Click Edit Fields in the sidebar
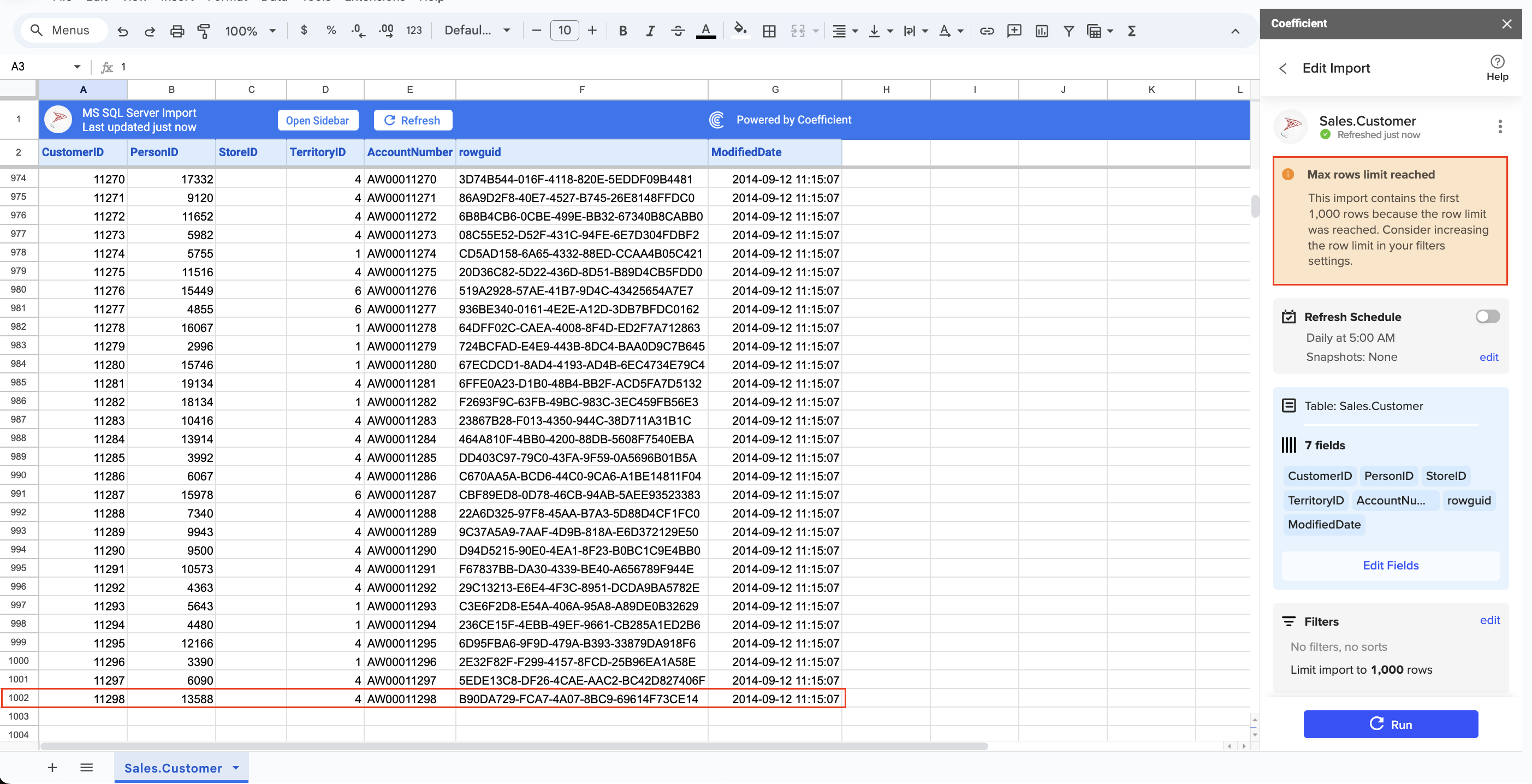 point(1391,565)
